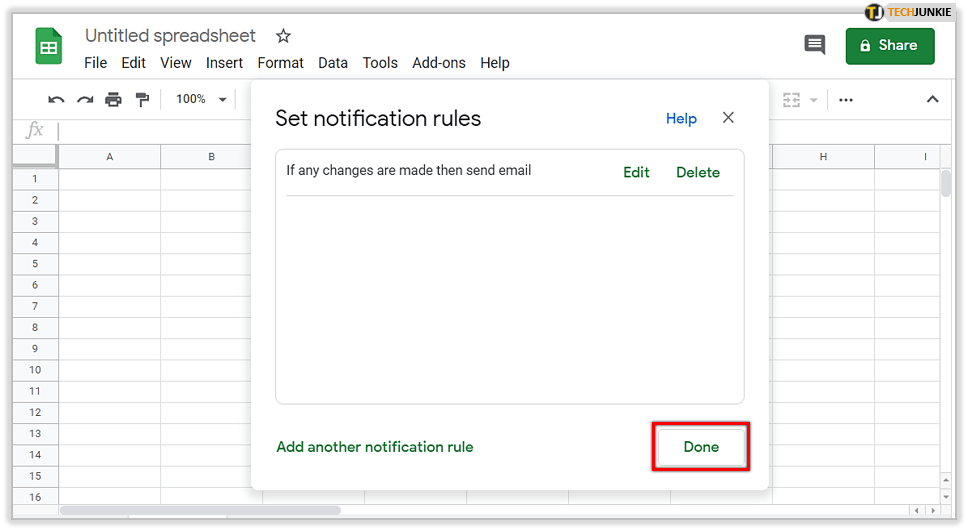The width and height of the screenshot is (968, 531).
Task: Click the Done button
Action: [701, 447]
